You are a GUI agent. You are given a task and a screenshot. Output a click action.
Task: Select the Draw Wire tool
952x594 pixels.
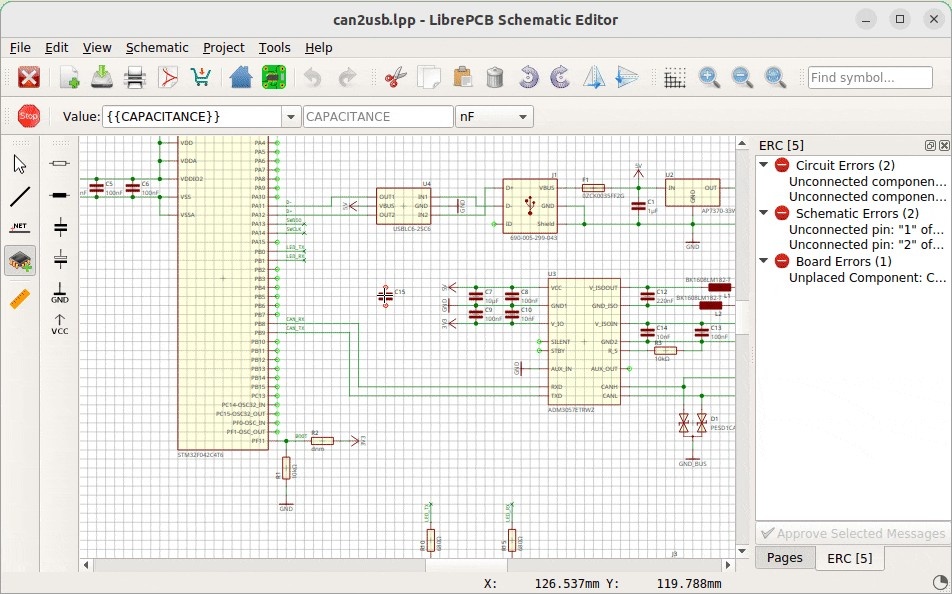click(x=19, y=196)
